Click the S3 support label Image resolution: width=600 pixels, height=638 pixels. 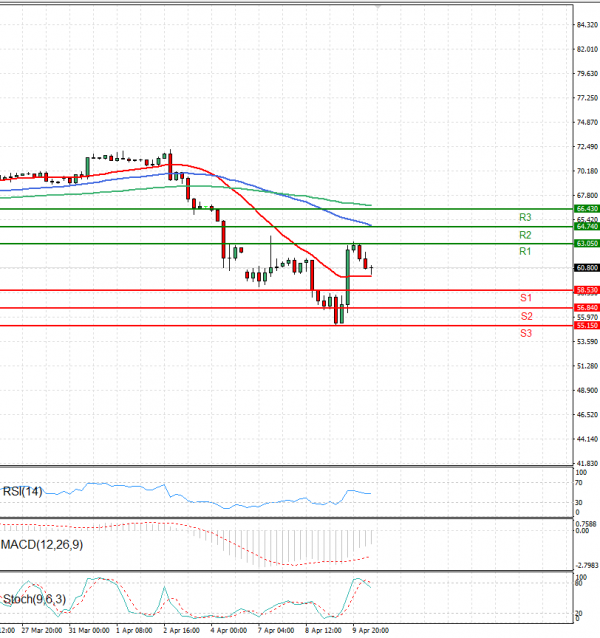coord(526,333)
